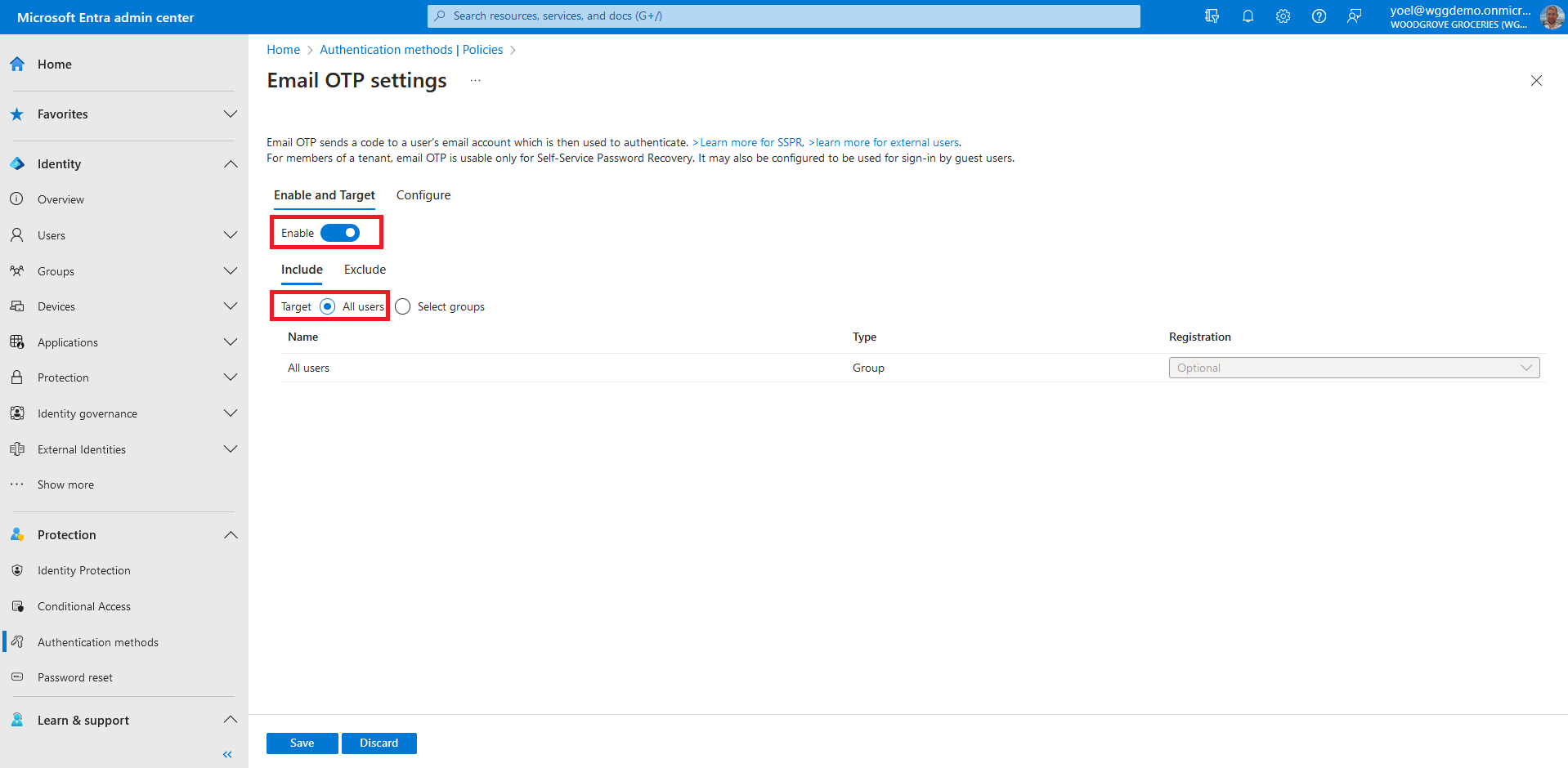Click the help question mark icon

tap(1319, 16)
